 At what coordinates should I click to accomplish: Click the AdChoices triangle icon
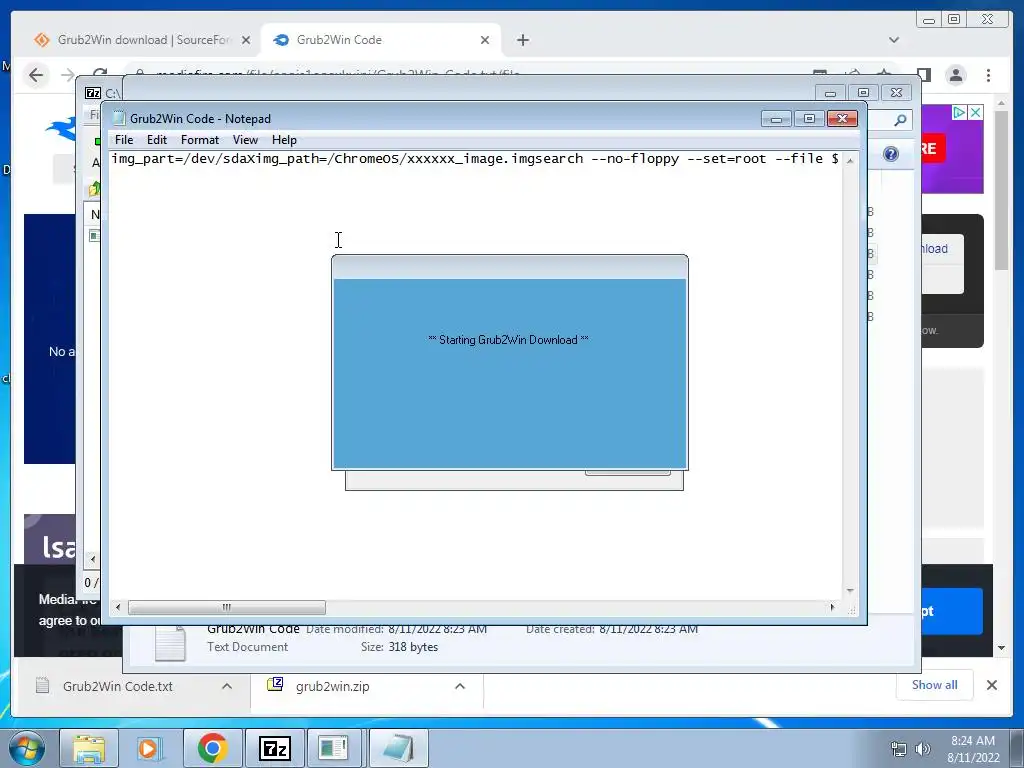coord(959,112)
